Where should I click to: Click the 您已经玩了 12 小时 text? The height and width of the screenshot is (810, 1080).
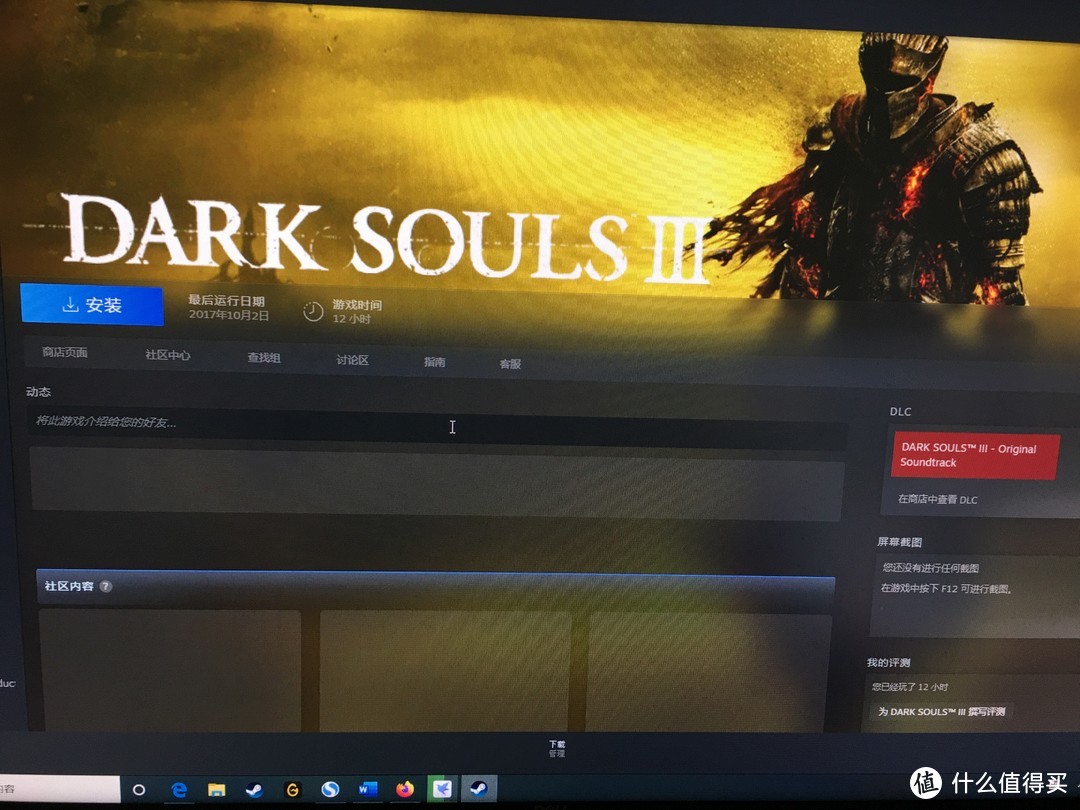(x=910, y=687)
